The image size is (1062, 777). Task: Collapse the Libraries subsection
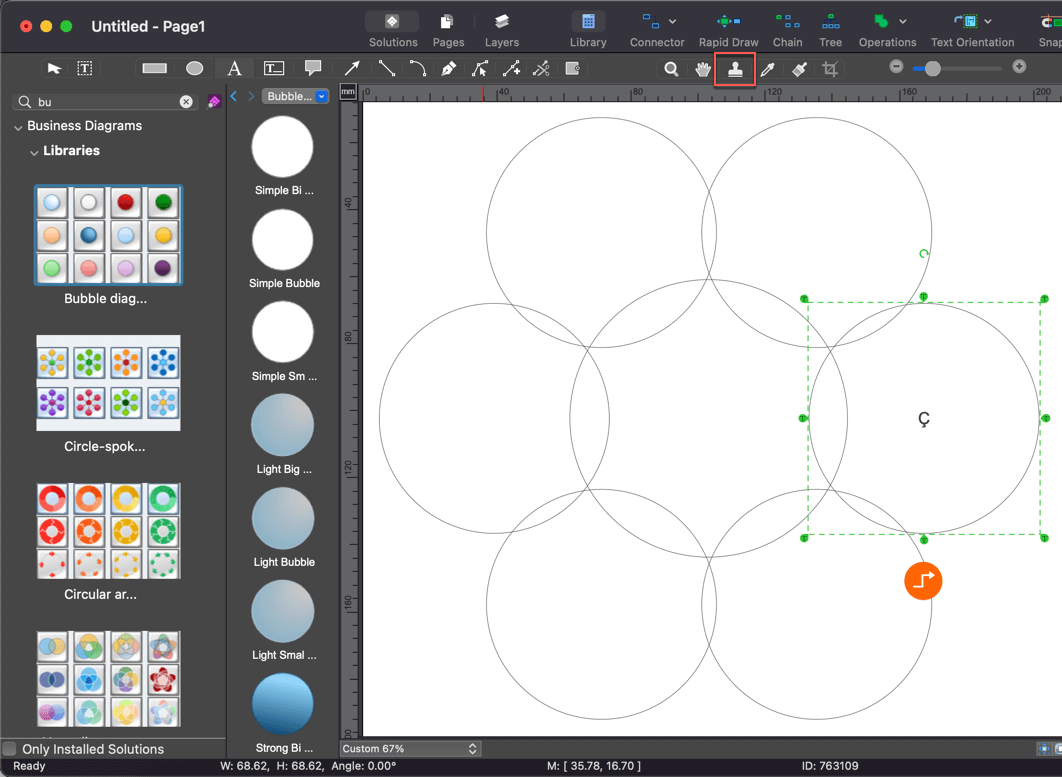[34, 152]
